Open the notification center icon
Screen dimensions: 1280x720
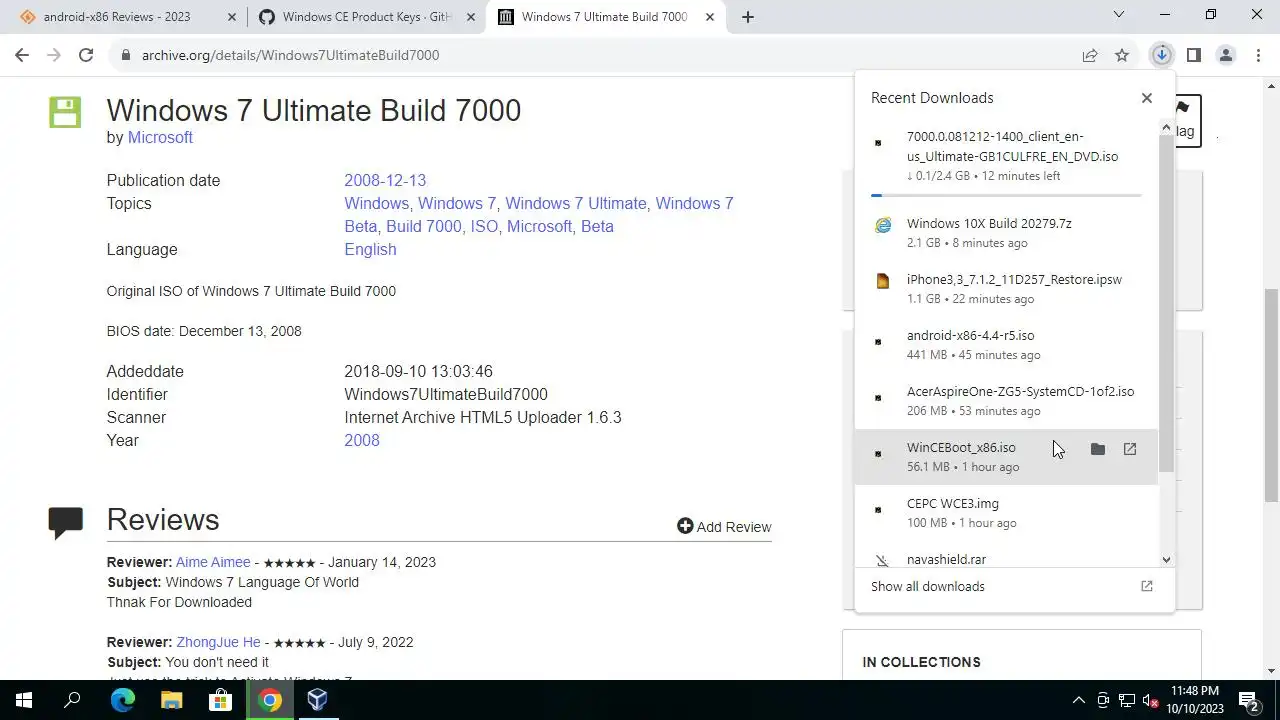pos(1248,700)
